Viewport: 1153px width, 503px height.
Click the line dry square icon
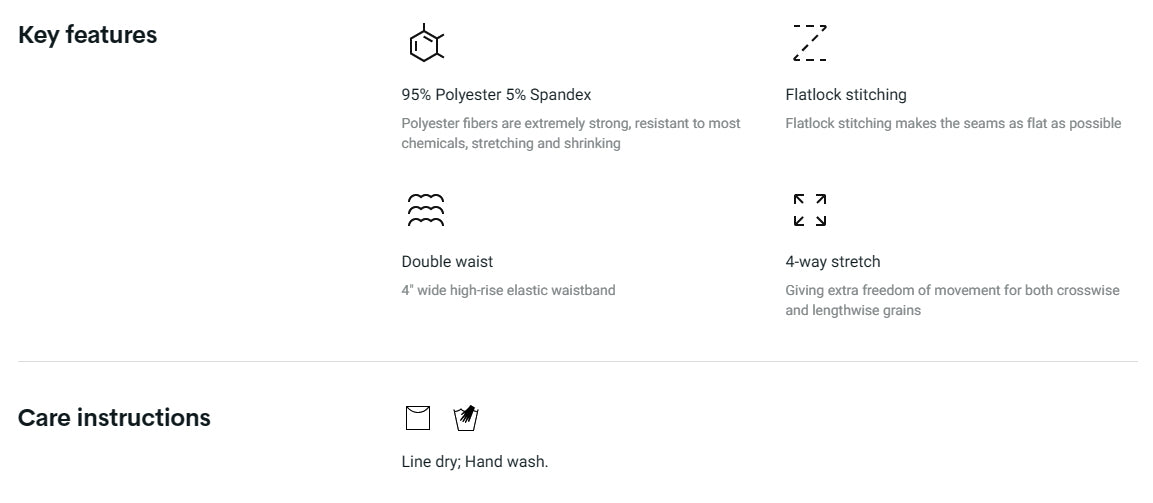click(x=418, y=418)
